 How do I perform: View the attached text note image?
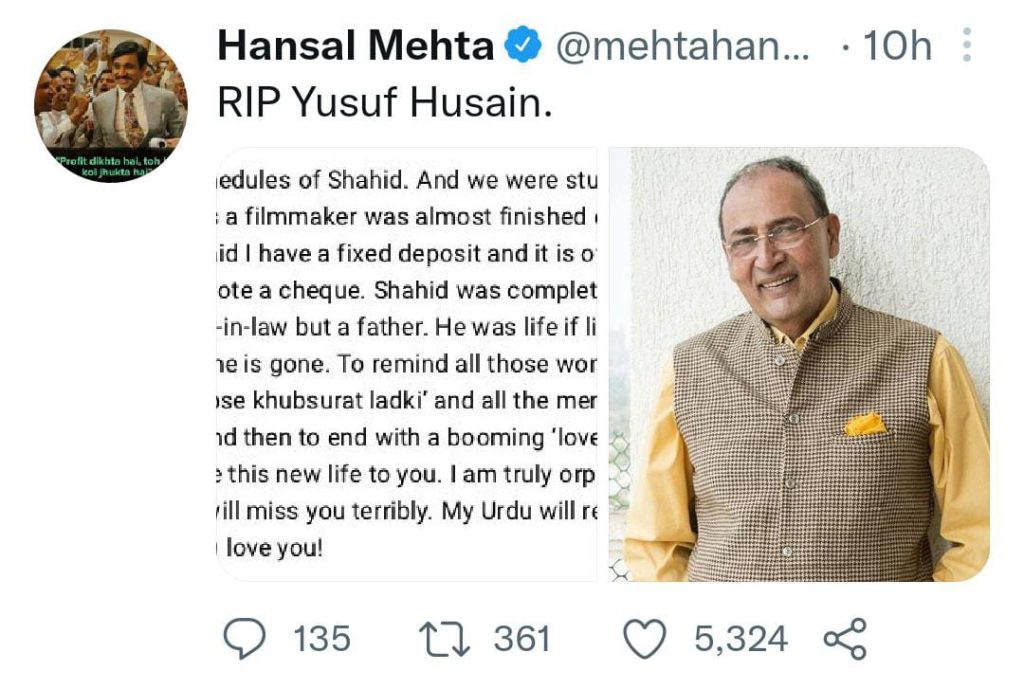pos(407,364)
